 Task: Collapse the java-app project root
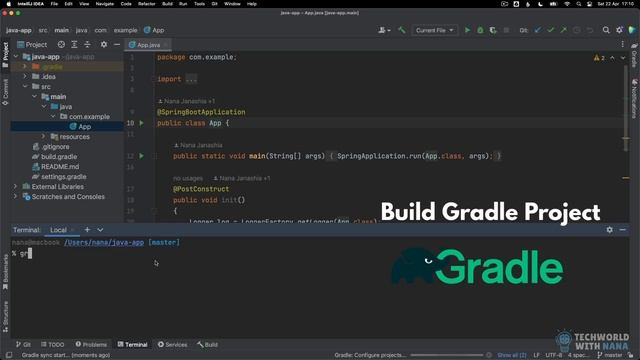coord(16,57)
